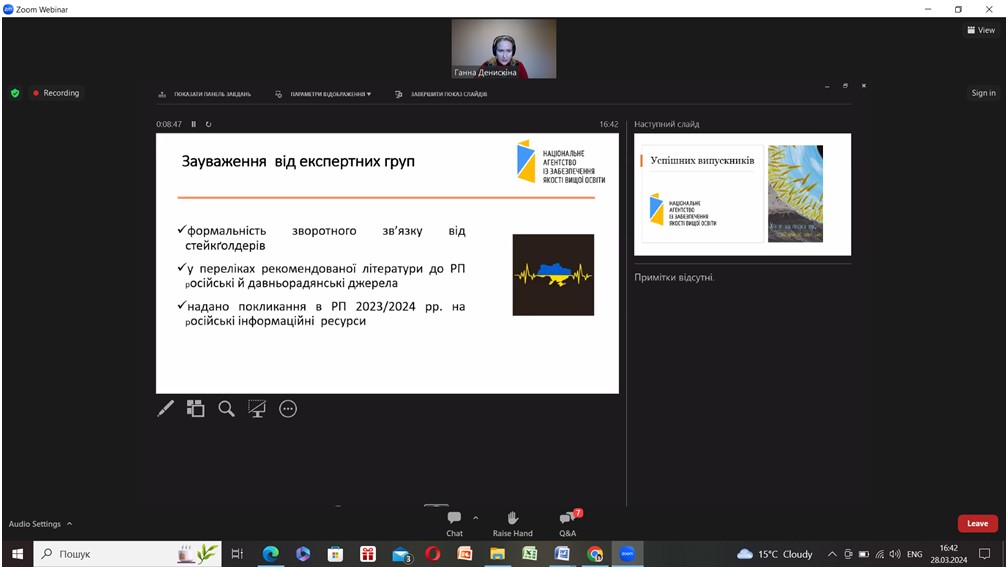Click the Sign in button
Image resolution: width=1008 pixels, height=569 pixels.
[983, 93]
